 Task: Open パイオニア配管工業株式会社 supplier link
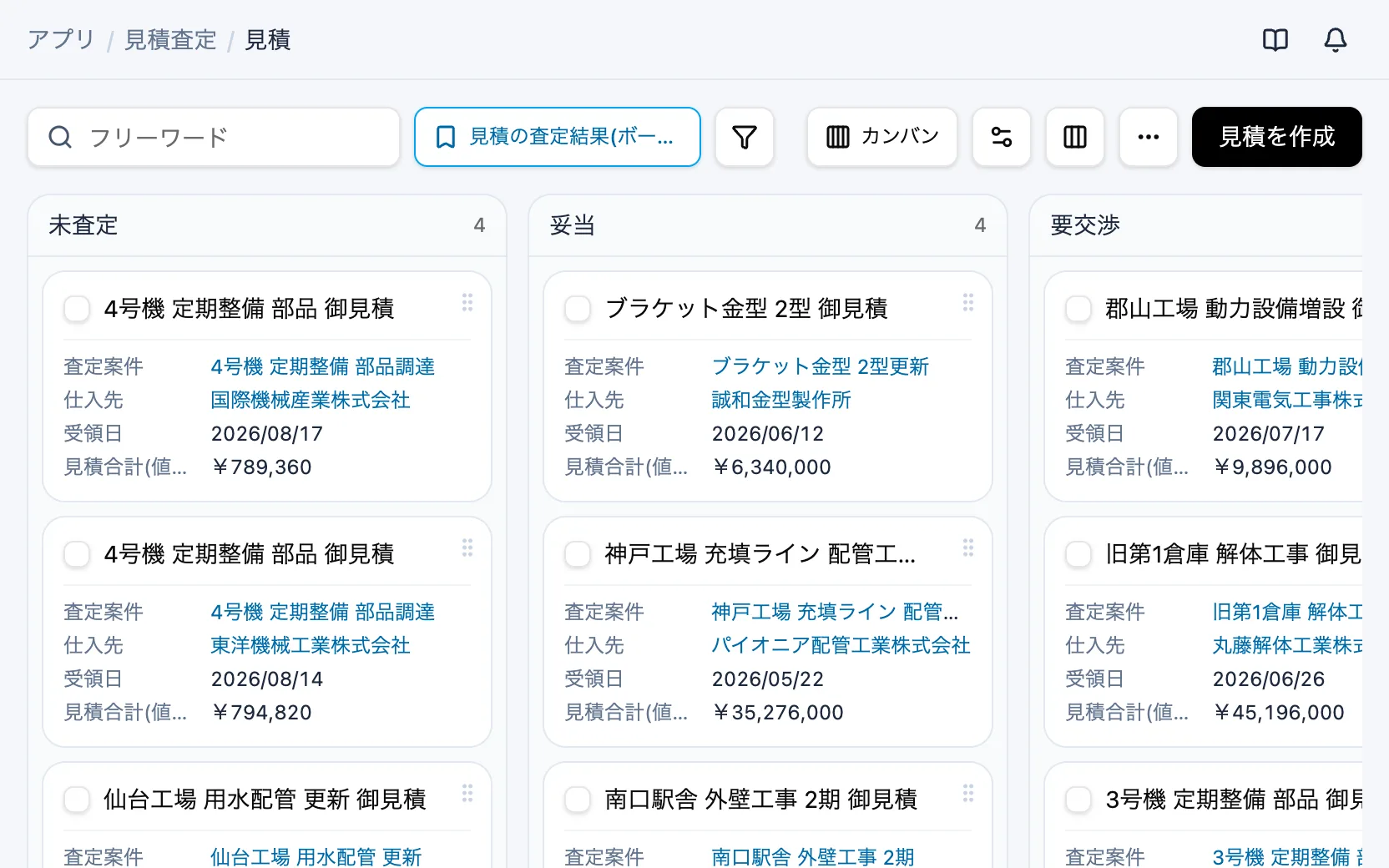point(841,645)
